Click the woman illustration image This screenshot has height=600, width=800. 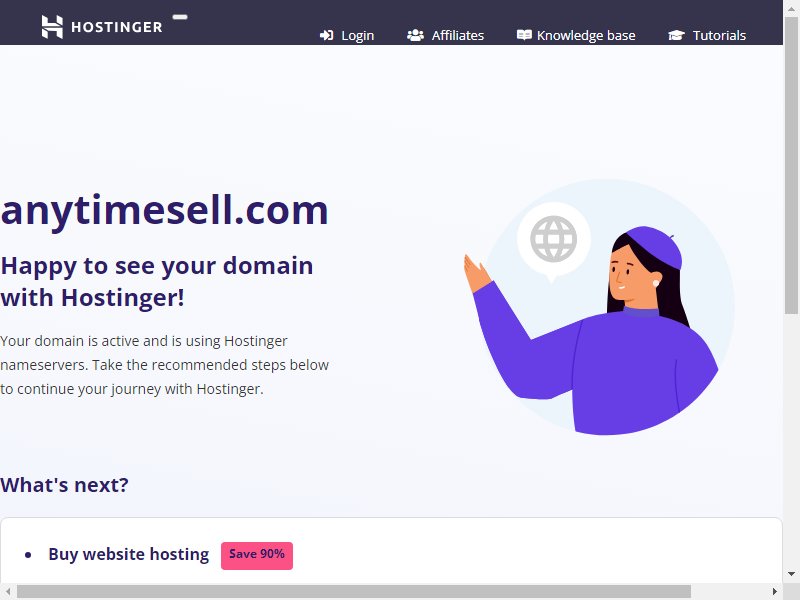click(599, 308)
